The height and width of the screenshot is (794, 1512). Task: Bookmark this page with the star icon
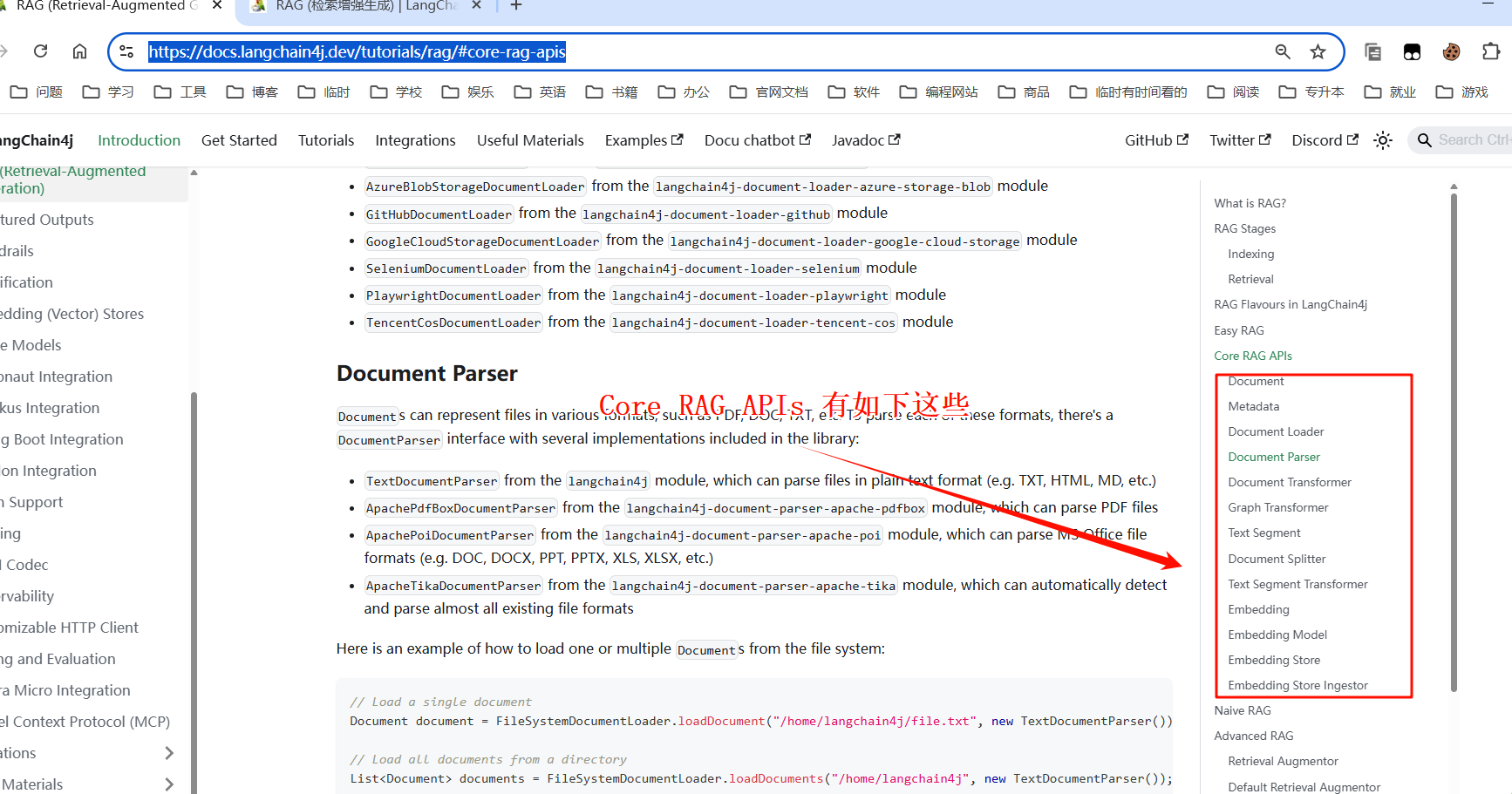click(x=1318, y=51)
